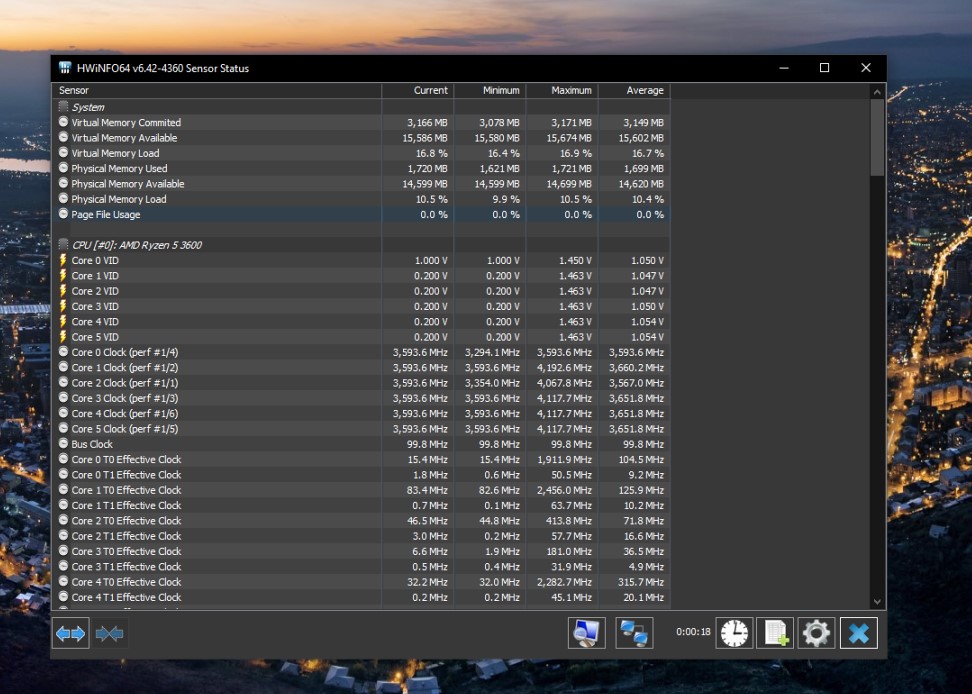Click the Bus Clock row icon

point(63,444)
